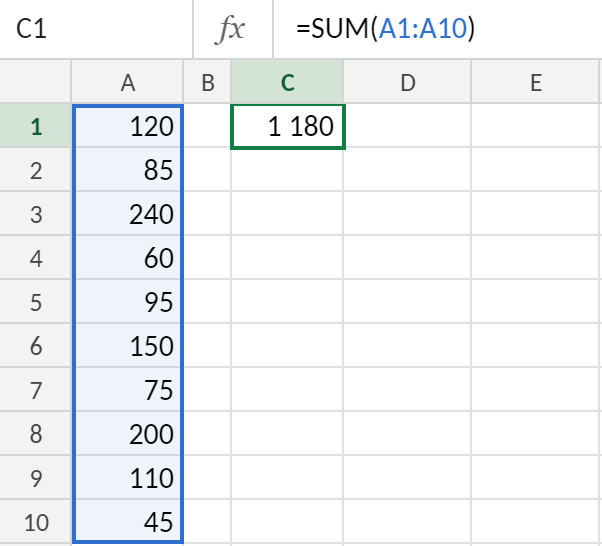Click cell A4 containing 60
This screenshot has width=602, height=546.
pos(127,257)
